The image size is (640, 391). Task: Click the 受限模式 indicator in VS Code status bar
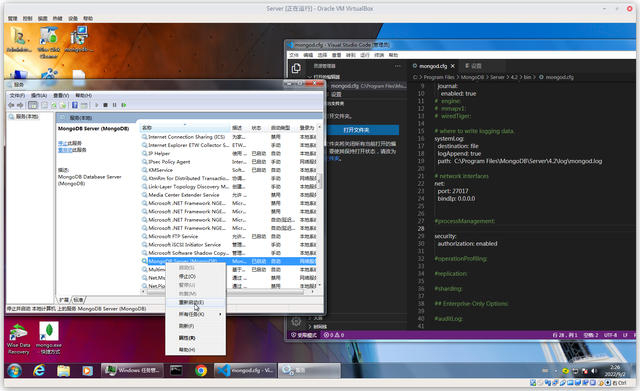tap(304, 335)
